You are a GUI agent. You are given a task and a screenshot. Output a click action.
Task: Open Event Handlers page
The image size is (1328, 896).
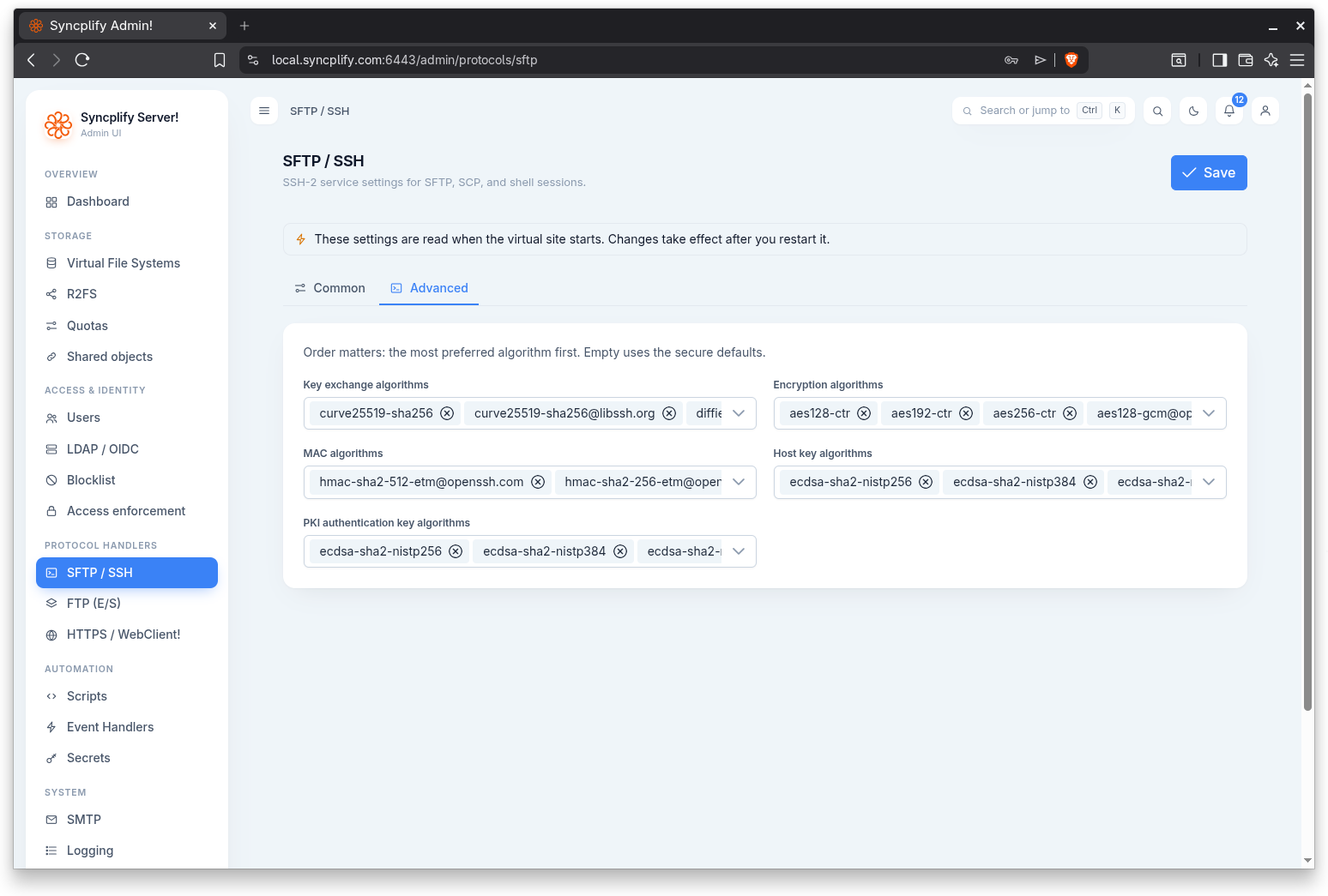[127, 727]
